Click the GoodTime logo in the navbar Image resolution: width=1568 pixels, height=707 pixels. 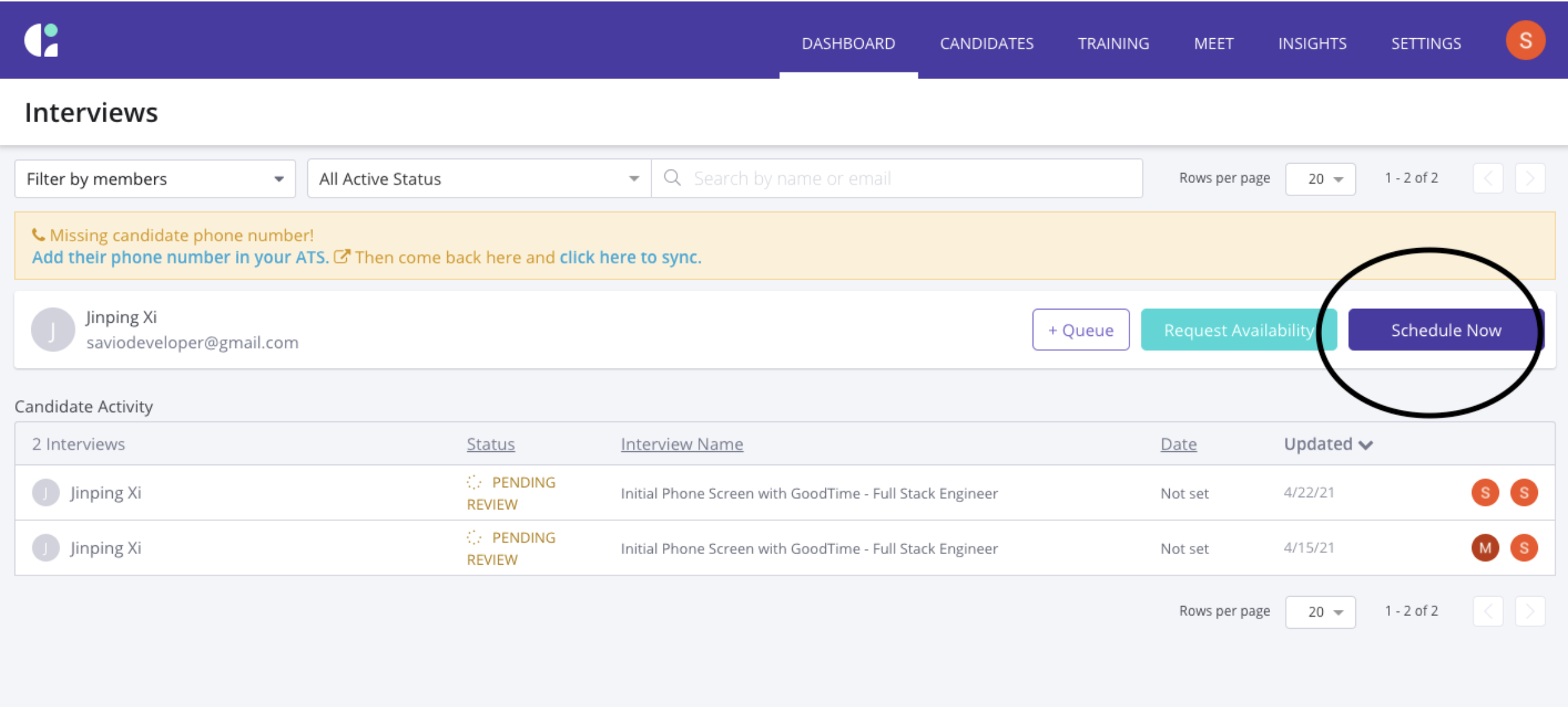point(42,40)
